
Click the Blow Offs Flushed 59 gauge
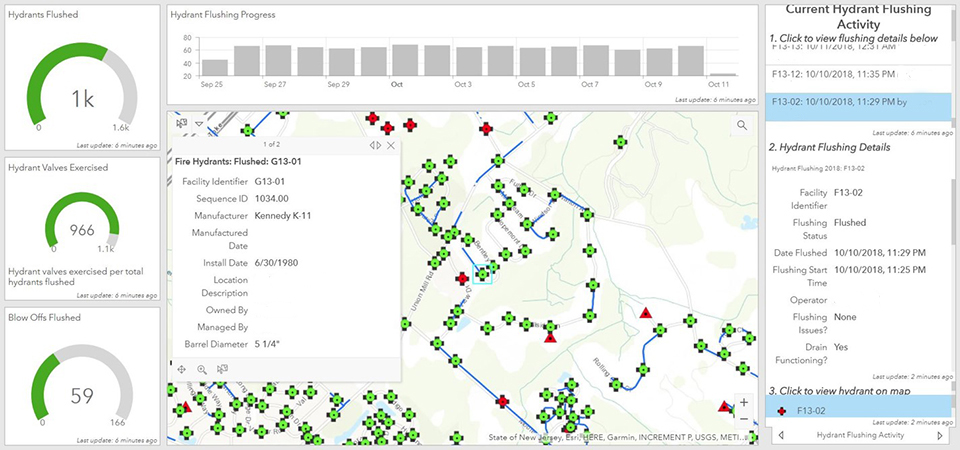pyautogui.click(x=82, y=384)
